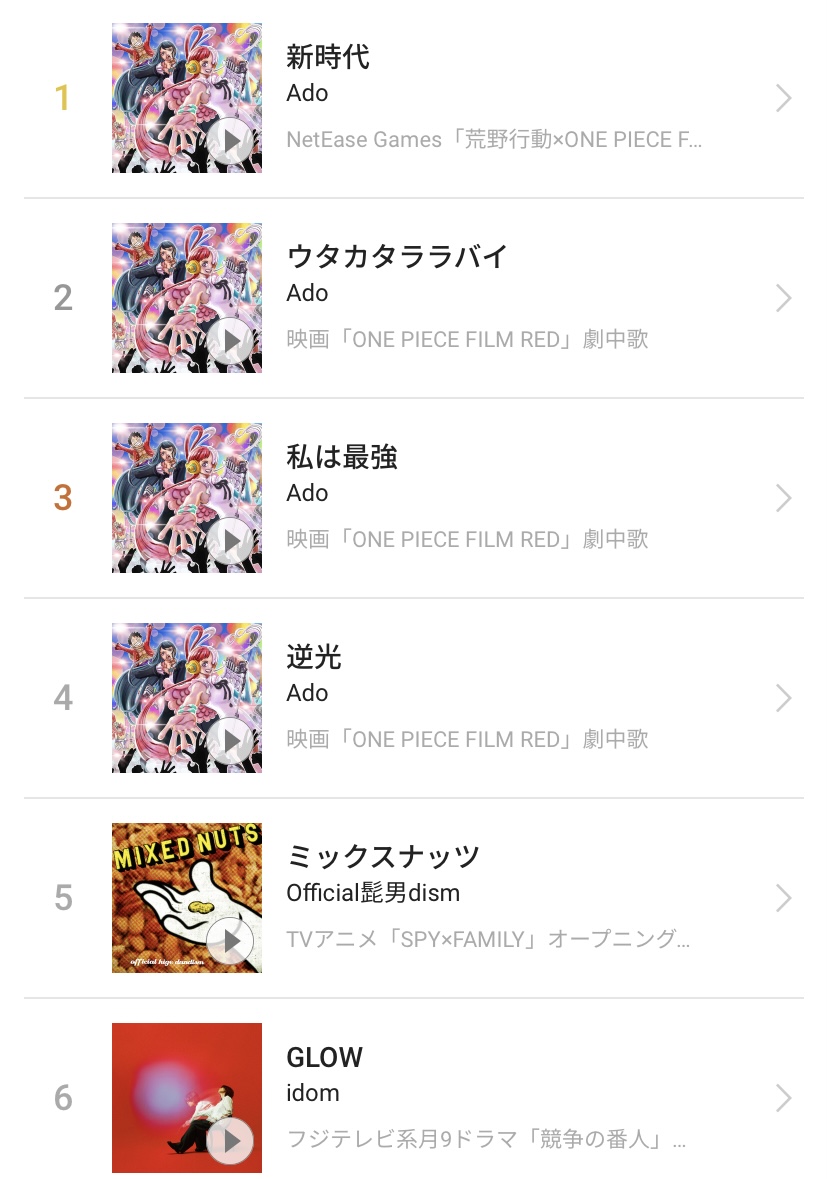Open details chevron for 私は最強
Screen dimensions: 827x1179
click(x=784, y=498)
